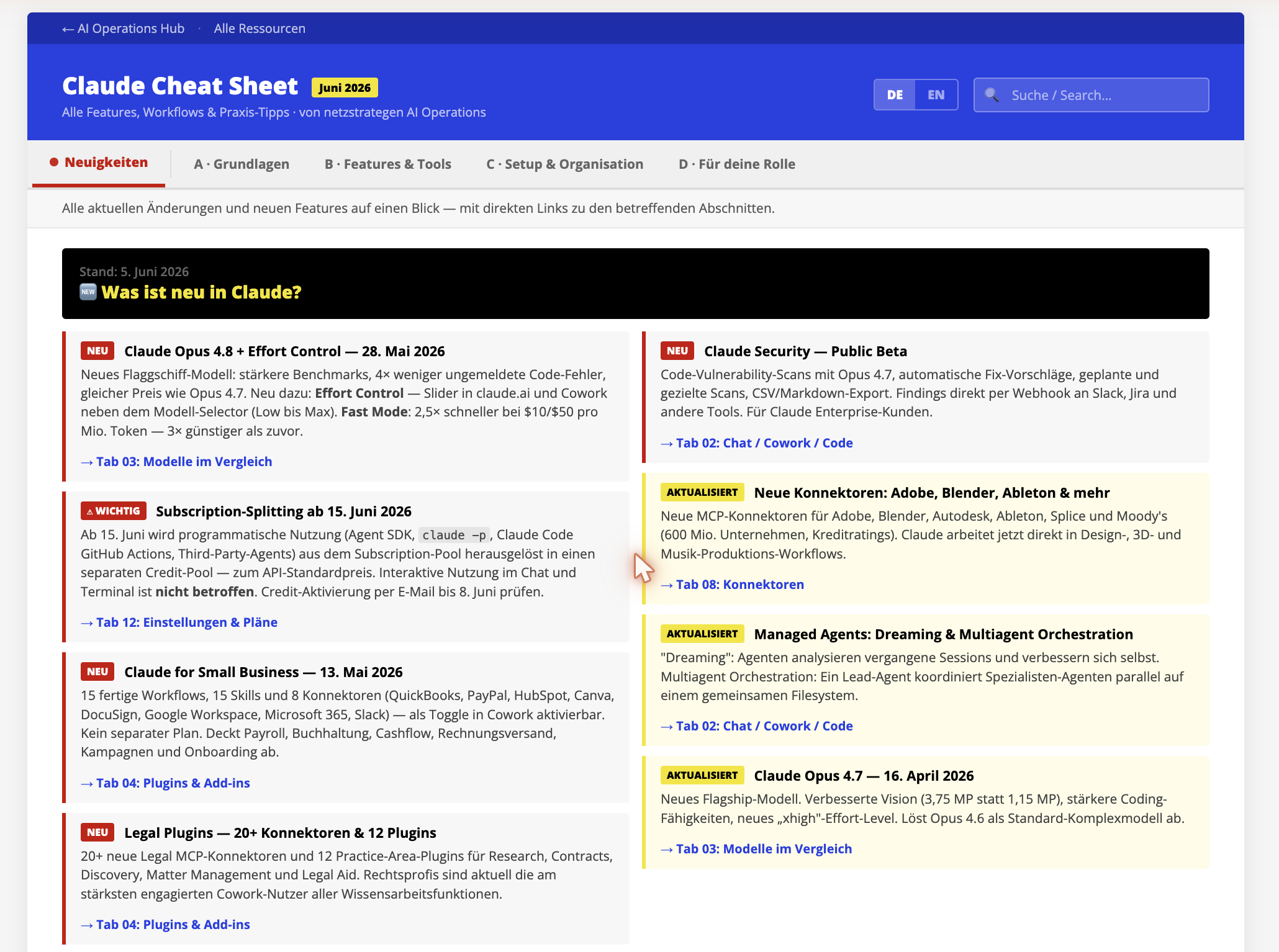Image resolution: width=1279 pixels, height=952 pixels.
Task: Click the Juni 2026 badge
Action: pyautogui.click(x=345, y=88)
